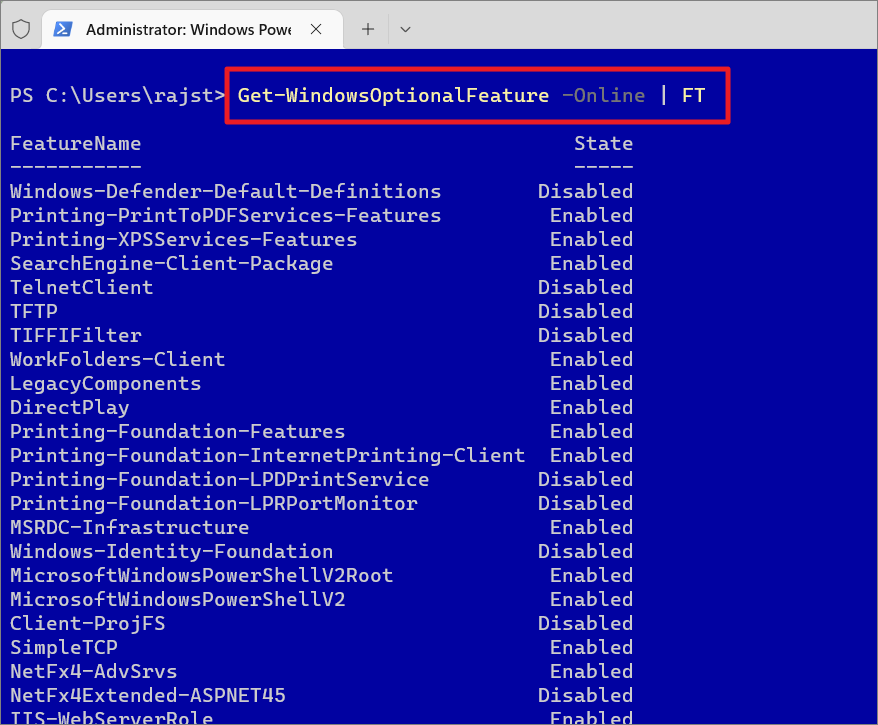The width and height of the screenshot is (878, 725).
Task: Click the Disabled state next to TFTP
Action: tap(585, 311)
